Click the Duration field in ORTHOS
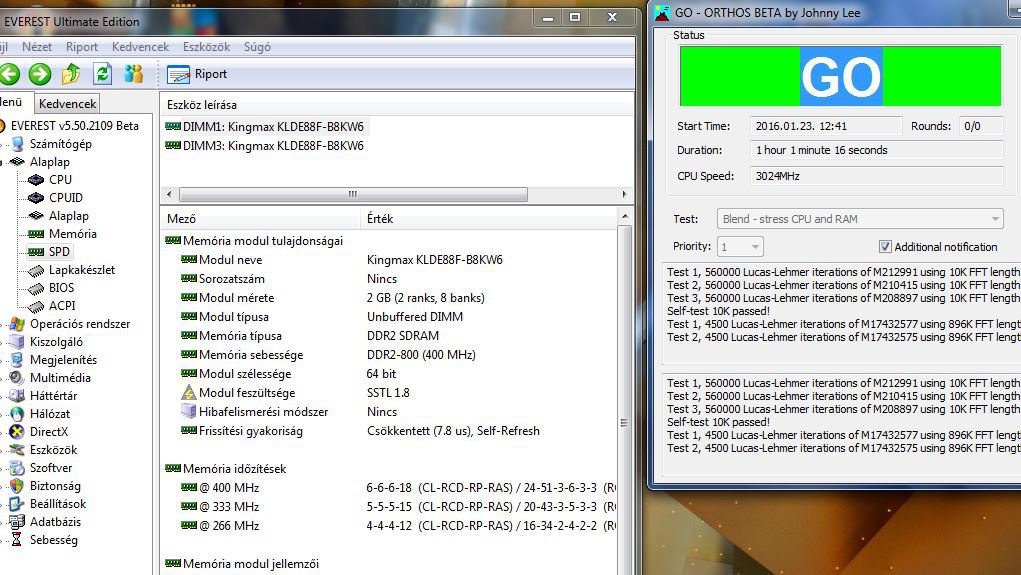 click(x=876, y=150)
